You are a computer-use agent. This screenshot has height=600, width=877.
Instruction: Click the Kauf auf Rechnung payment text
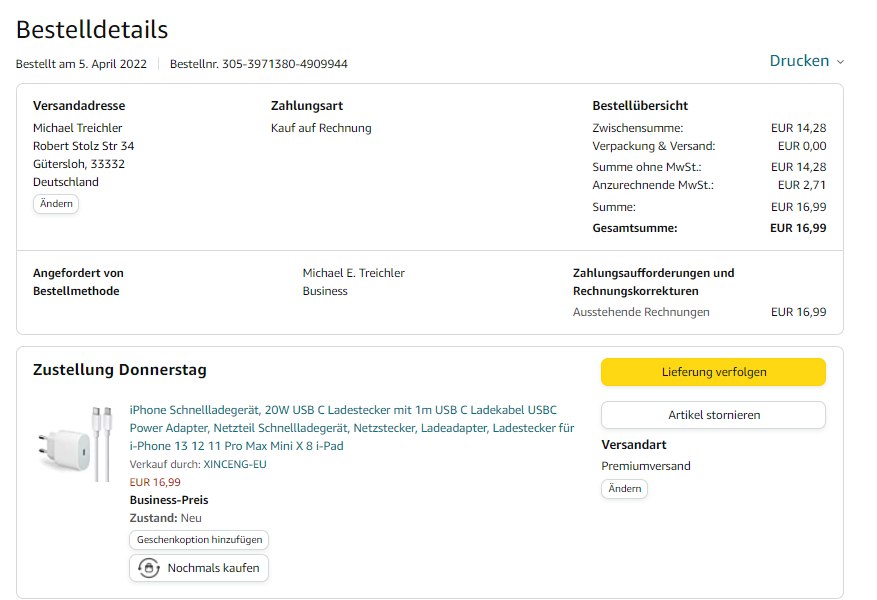click(321, 128)
